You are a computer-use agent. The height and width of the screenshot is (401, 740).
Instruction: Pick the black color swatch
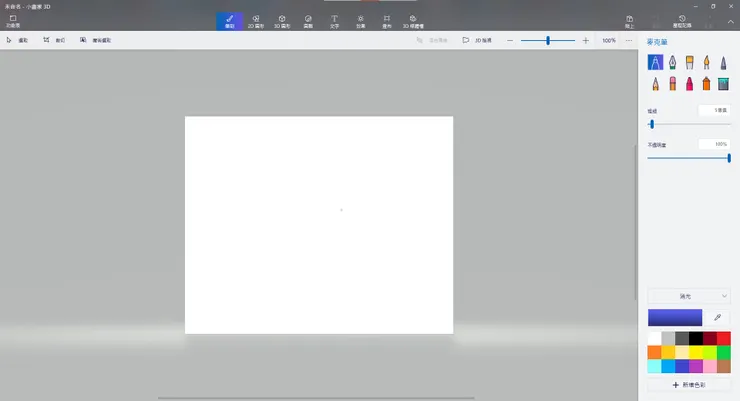pos(696,338)
